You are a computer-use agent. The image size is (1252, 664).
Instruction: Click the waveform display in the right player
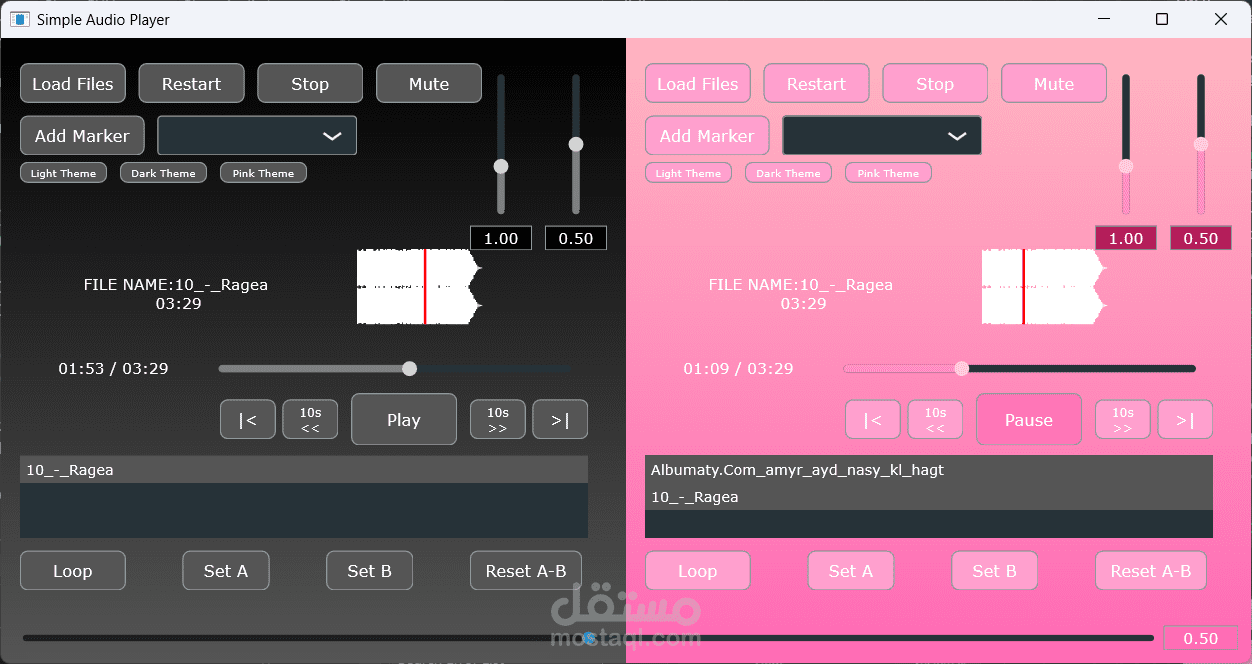pyautogui.click(x=1041, y=287)
